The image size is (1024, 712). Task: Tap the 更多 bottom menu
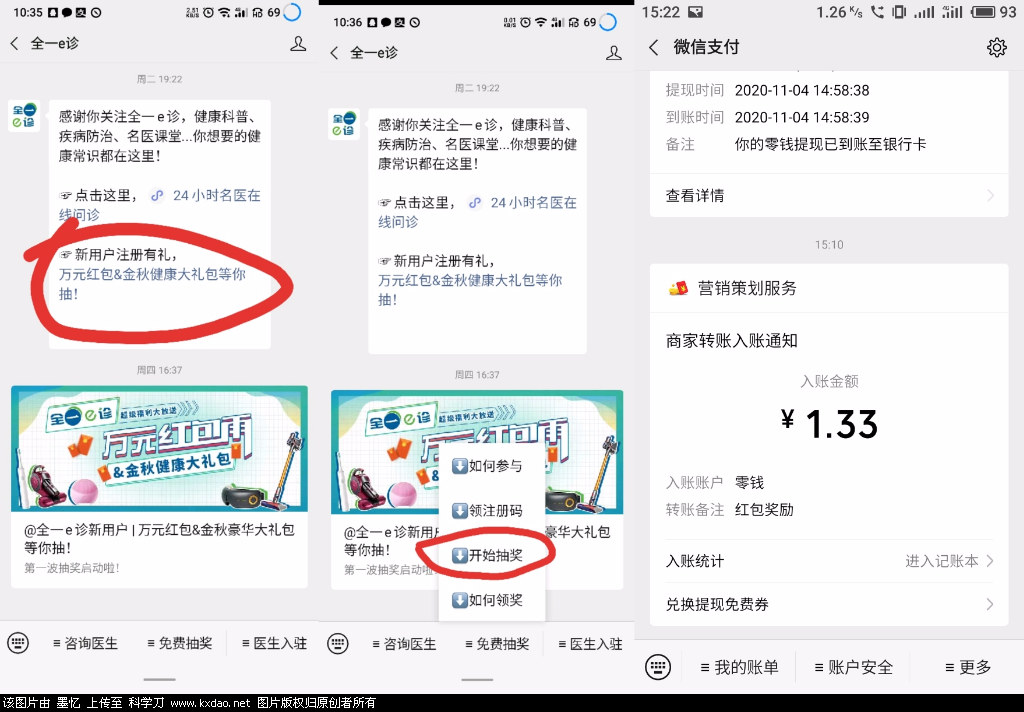[967, 667]
